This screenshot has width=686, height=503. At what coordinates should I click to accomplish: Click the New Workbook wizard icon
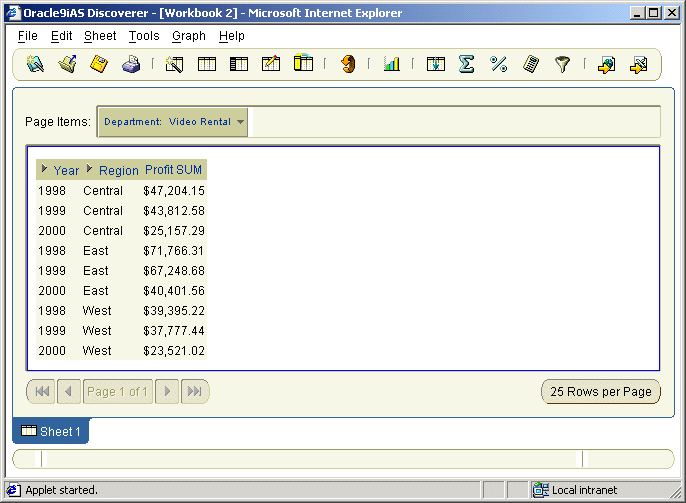click(35, 64)
